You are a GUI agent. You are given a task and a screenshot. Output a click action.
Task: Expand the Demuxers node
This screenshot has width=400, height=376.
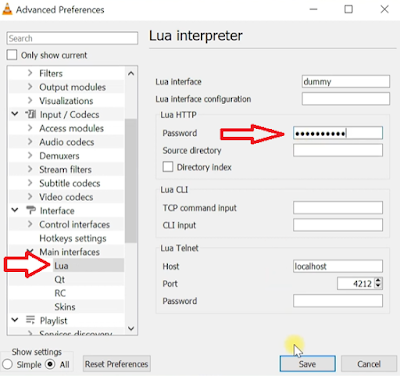30,155
